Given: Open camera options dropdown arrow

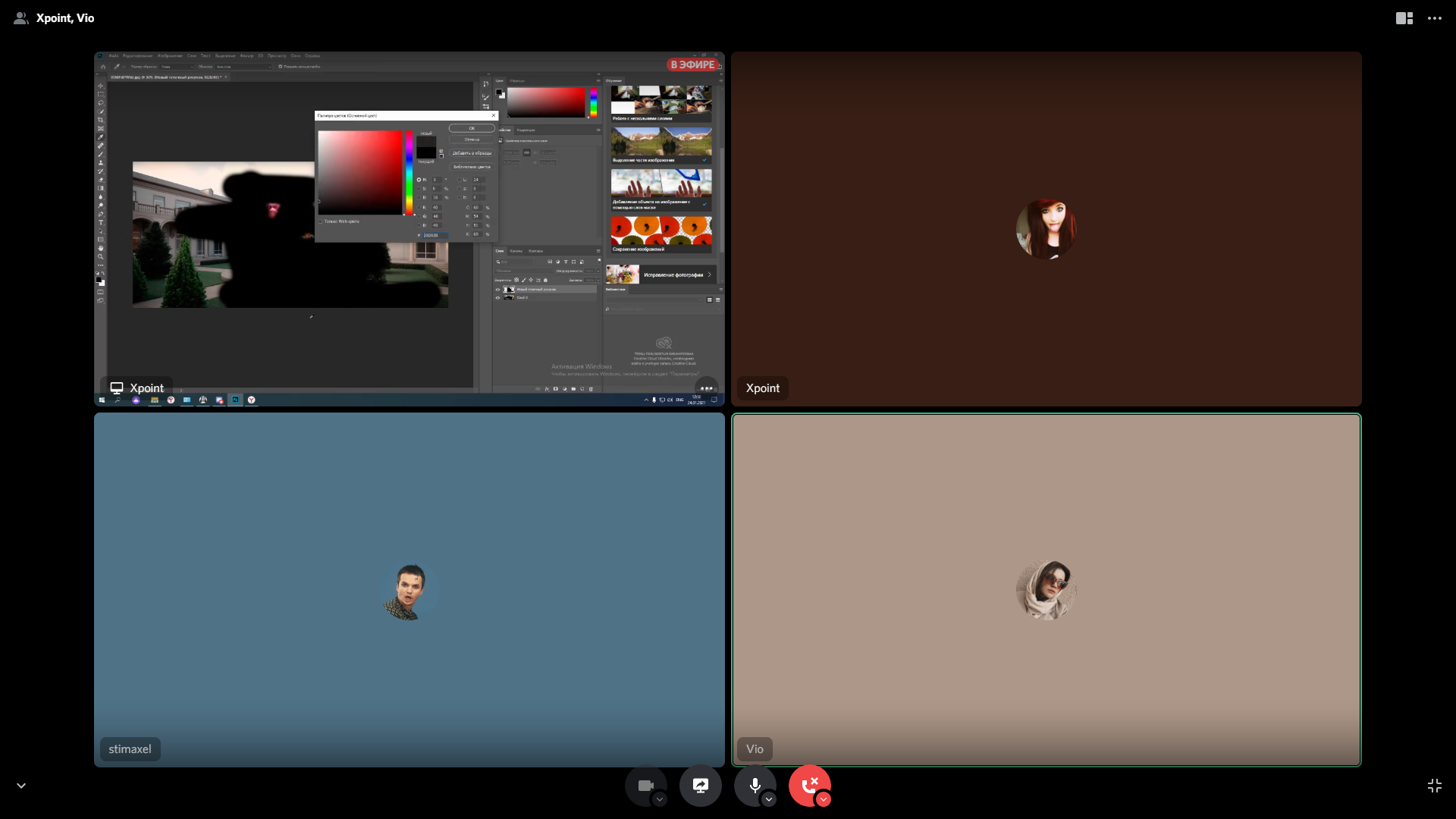Looking at the screenshot, I should tap(660, 799).
